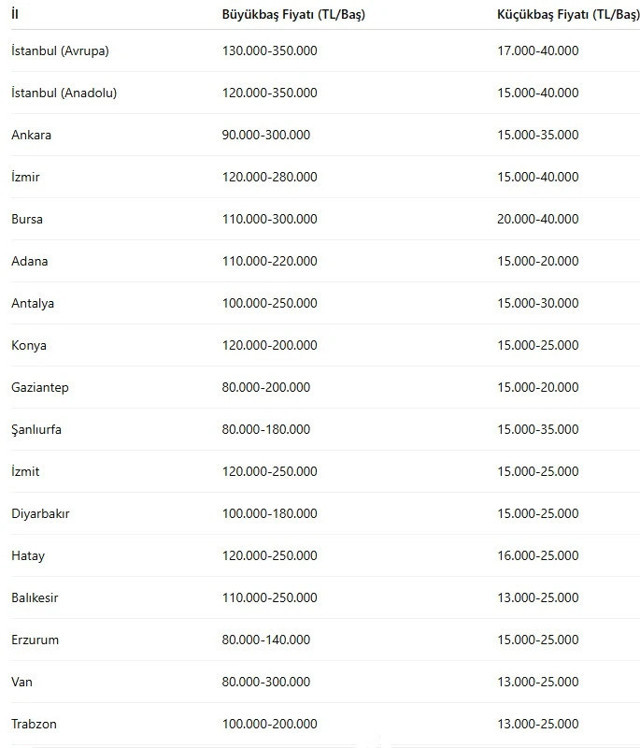Click İzmir's büyükbaş price 120.000-280.000

coord(269,177)
